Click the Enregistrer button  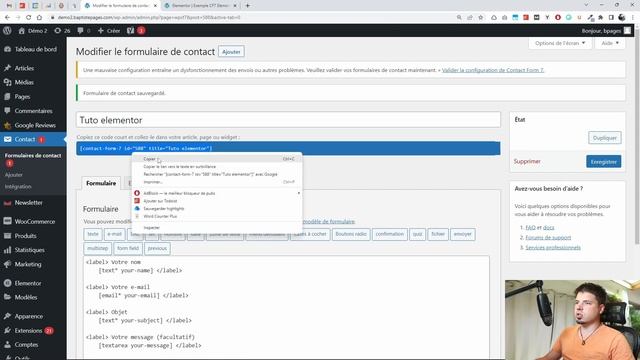(x=604, y=162)
